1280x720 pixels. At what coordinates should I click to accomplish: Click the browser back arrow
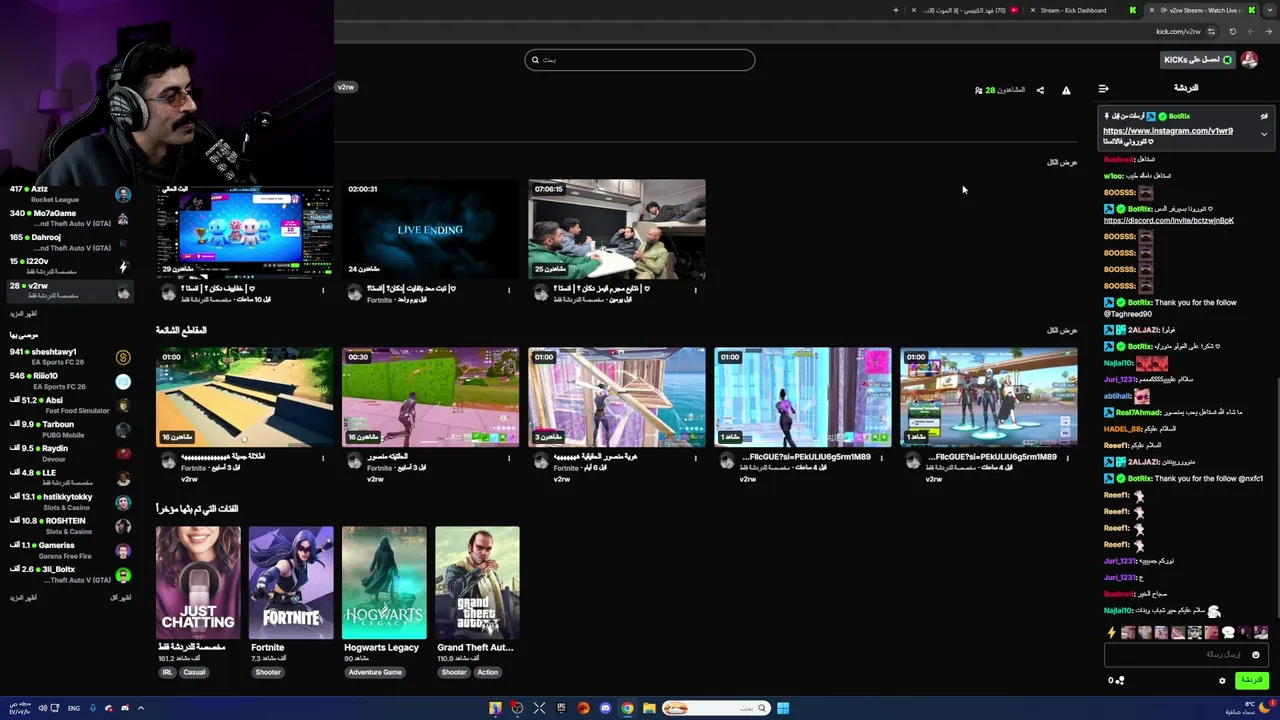1268,31
